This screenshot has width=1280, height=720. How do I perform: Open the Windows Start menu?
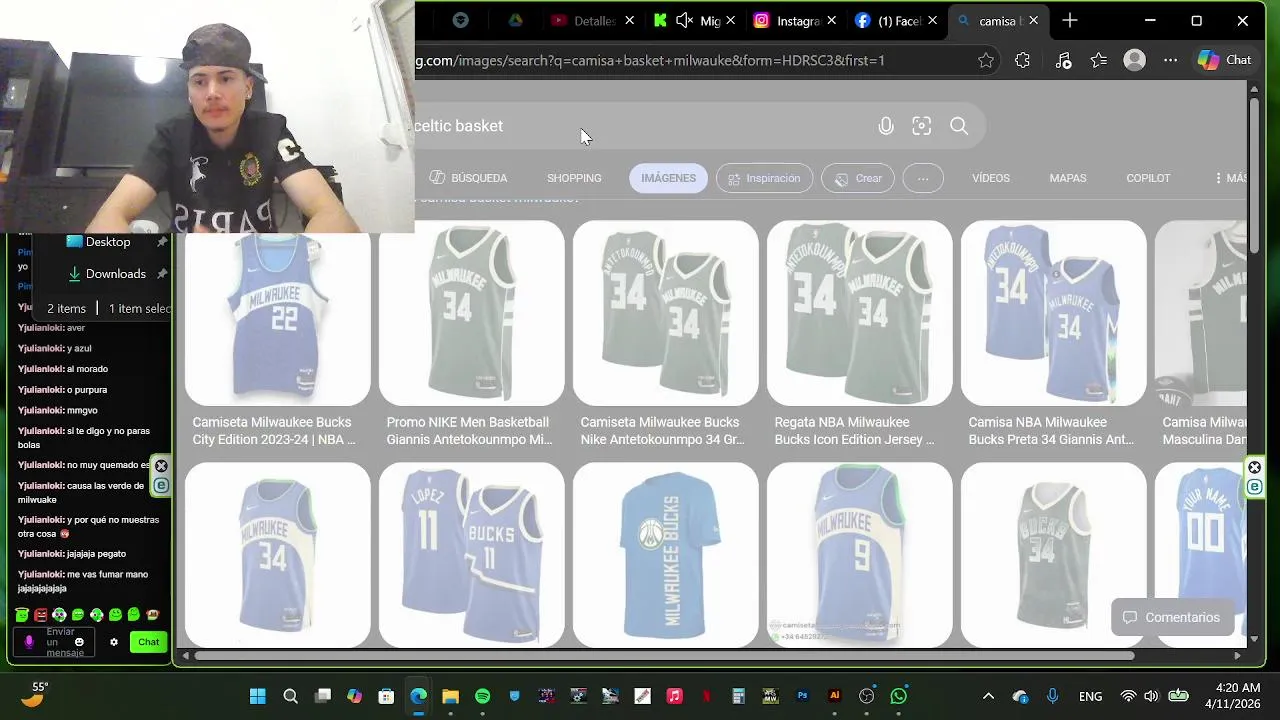[x=258, y=696]
